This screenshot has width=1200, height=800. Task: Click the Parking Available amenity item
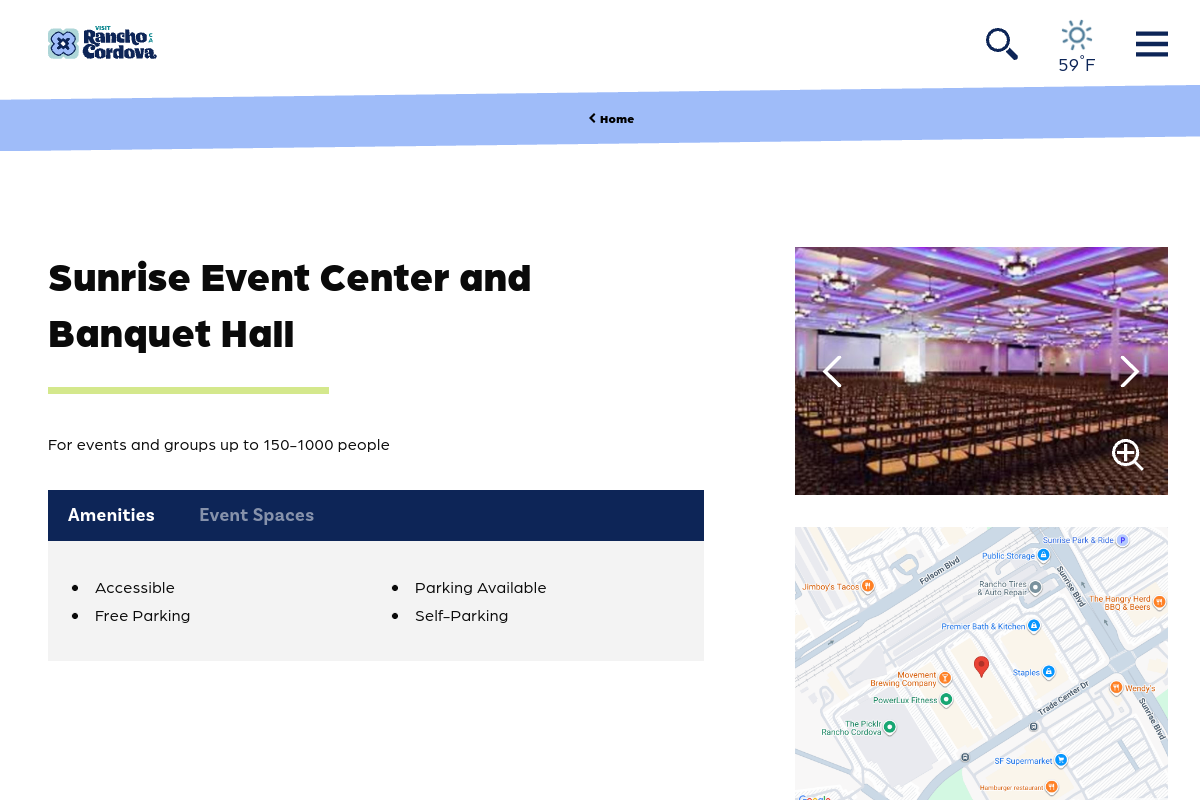tap(481, 588)
